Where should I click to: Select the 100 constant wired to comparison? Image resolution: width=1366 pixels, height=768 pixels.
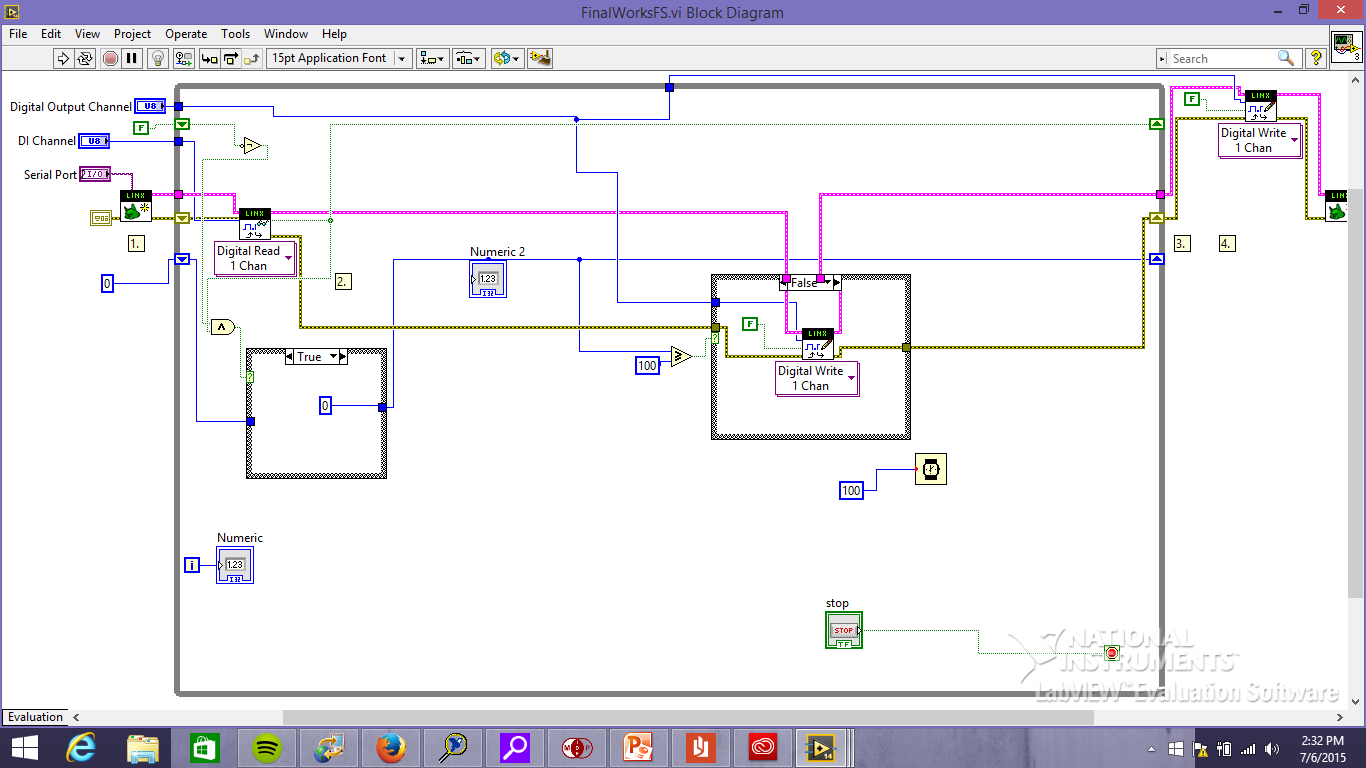coord(648,365)
